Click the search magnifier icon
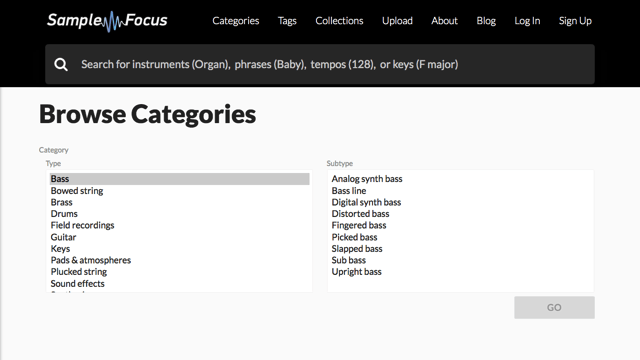This screenshot has height=360, width=640. point(61,64)
